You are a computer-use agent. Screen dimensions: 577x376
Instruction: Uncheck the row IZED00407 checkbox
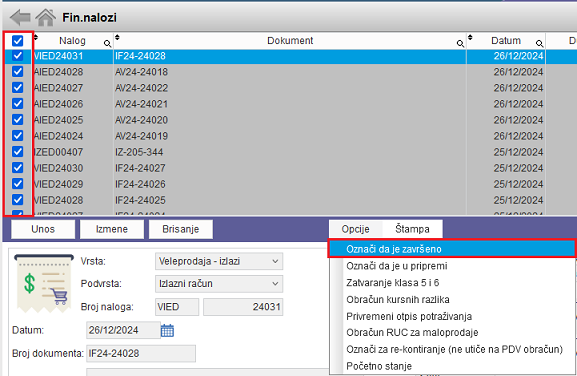18,152
